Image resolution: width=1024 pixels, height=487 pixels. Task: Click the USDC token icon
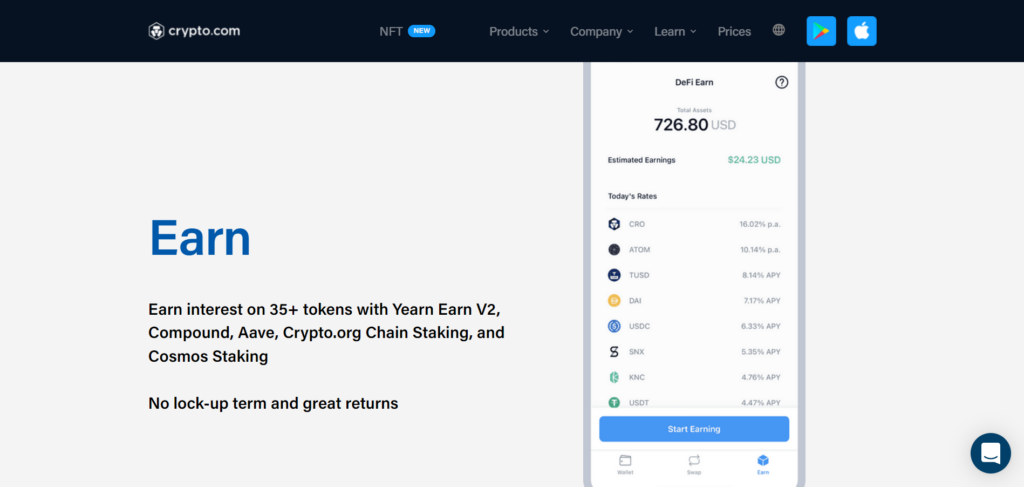614,326
